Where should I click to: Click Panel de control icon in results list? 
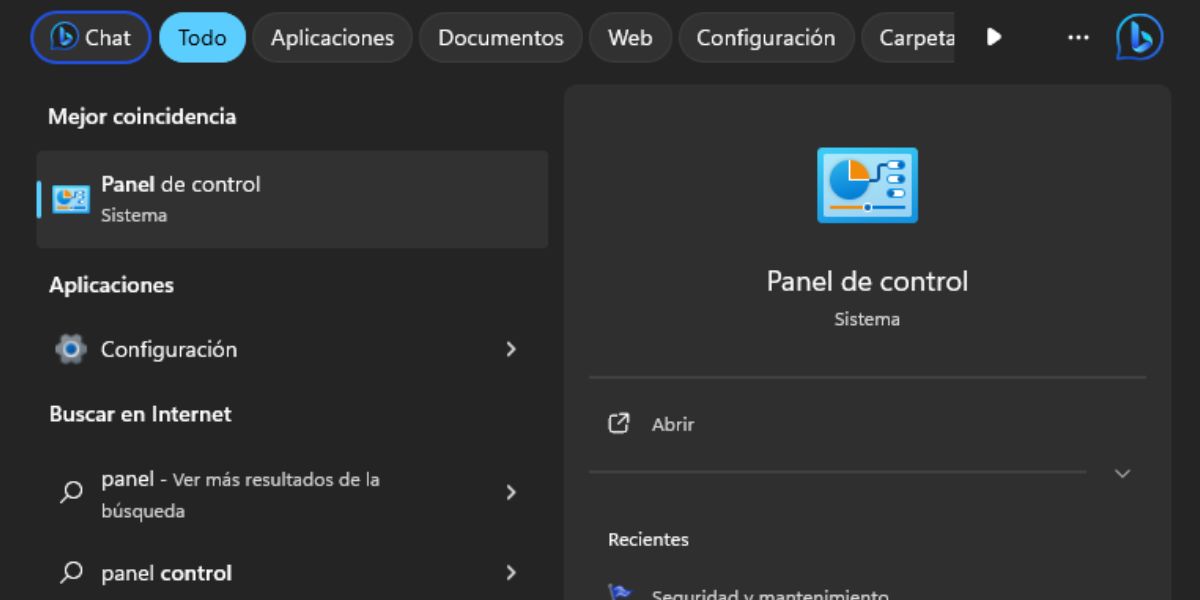(70, 199)
